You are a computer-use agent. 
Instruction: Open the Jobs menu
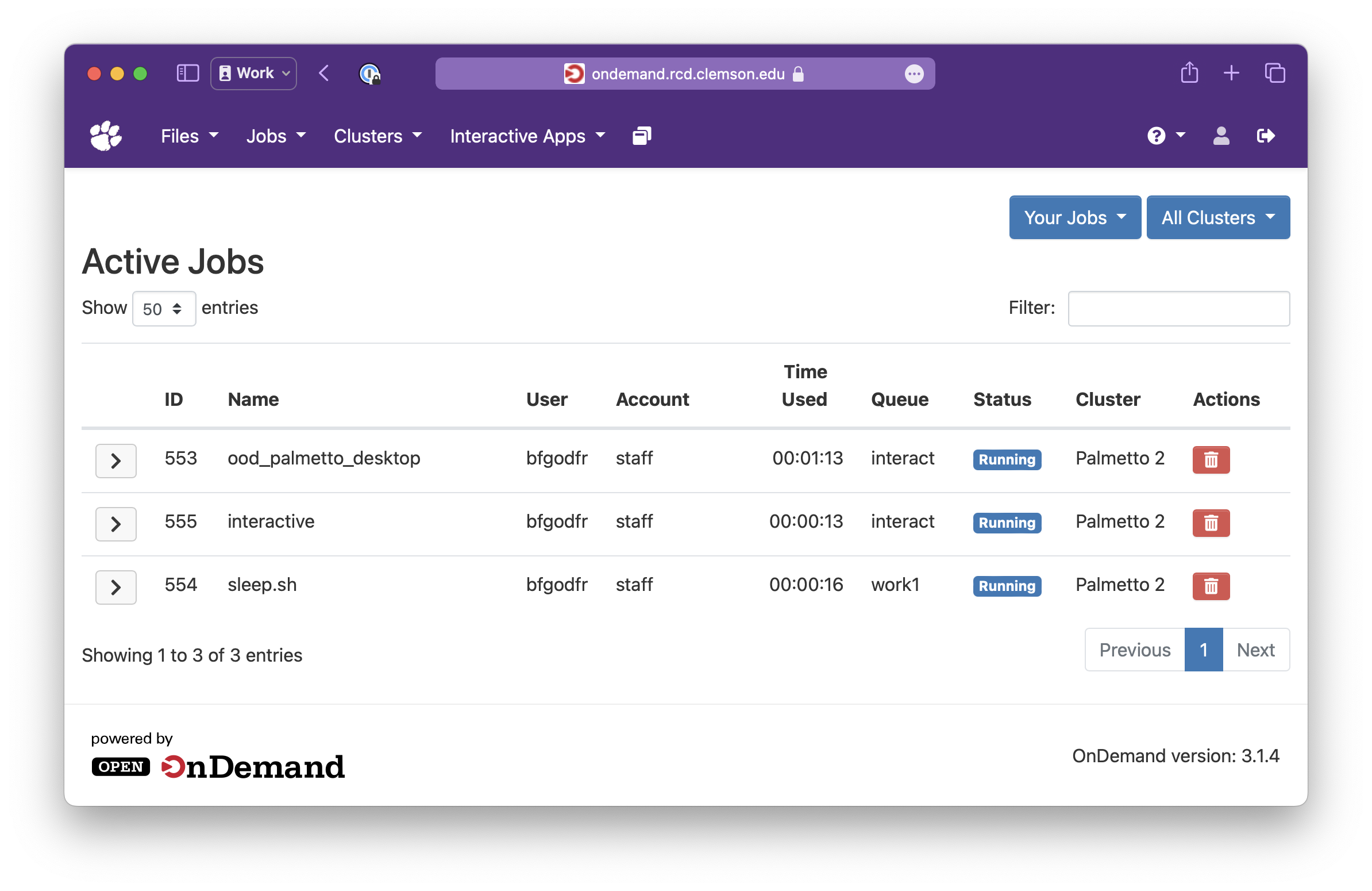276,136
